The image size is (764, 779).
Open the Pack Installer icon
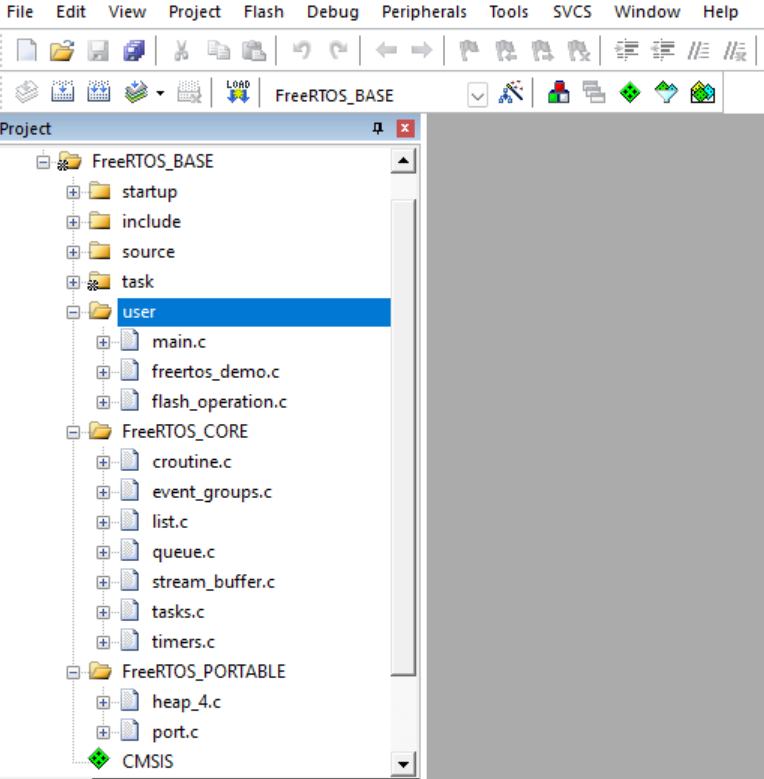(702, 92)
